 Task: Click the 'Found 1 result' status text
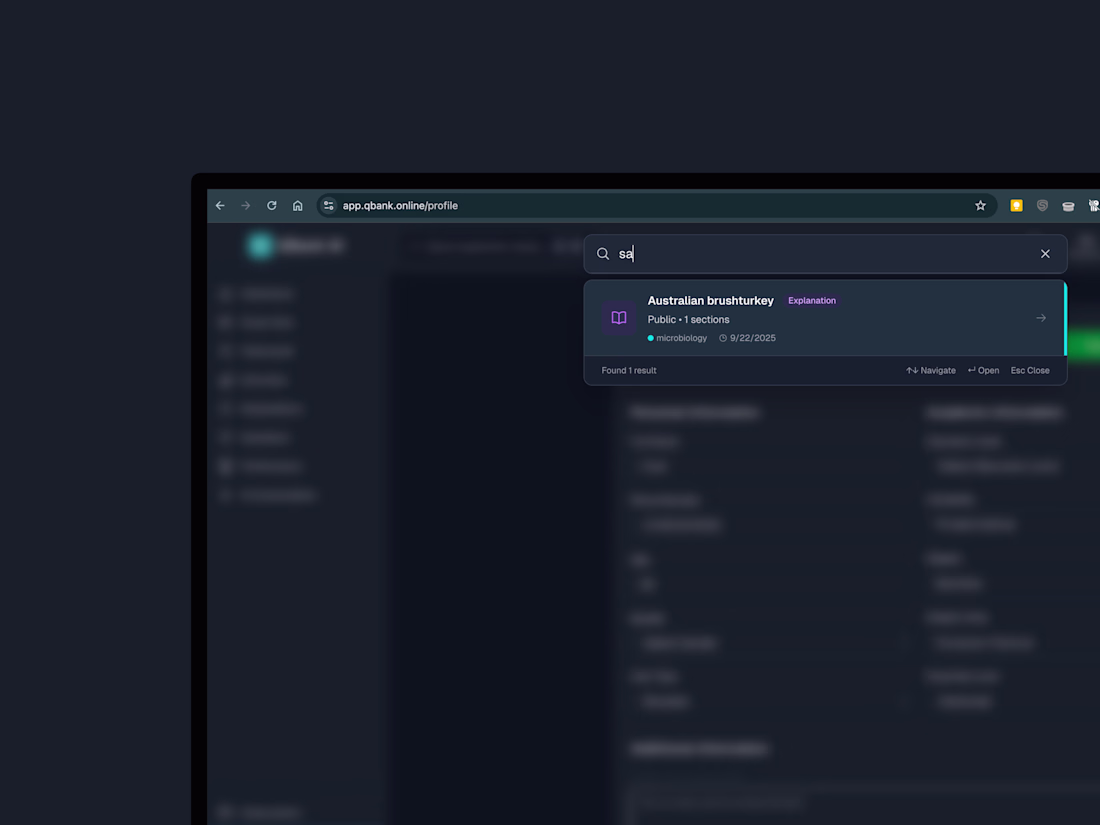pyautogui.click(x=629, y=370)
